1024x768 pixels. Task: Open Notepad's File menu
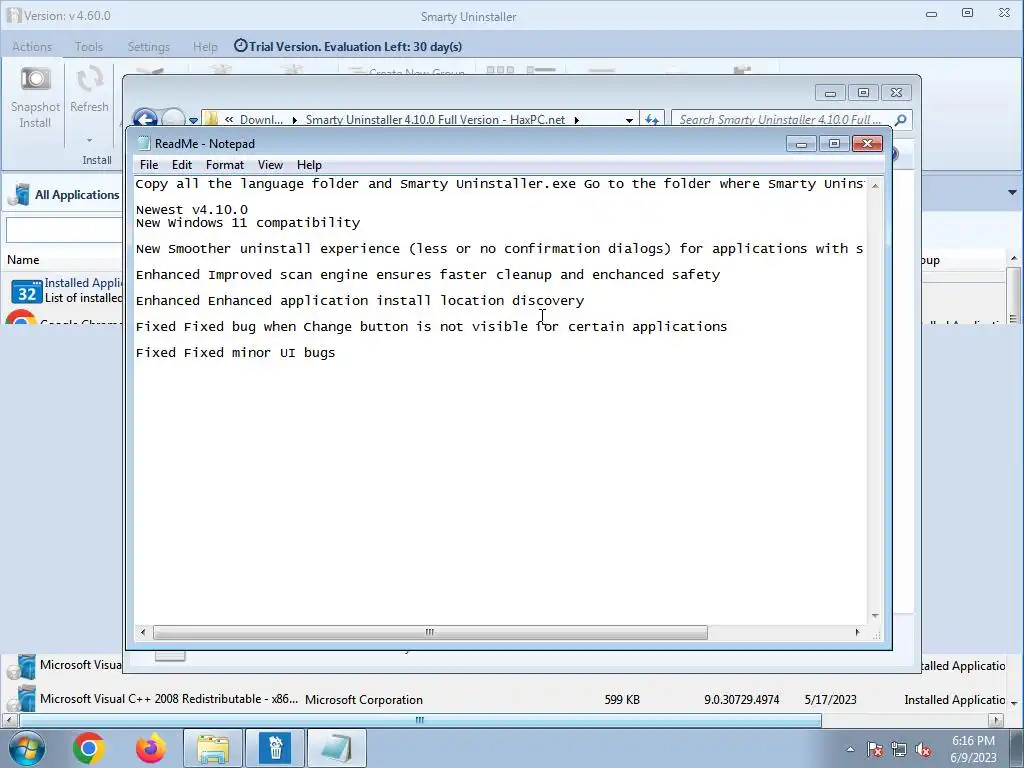coord(149,165)
